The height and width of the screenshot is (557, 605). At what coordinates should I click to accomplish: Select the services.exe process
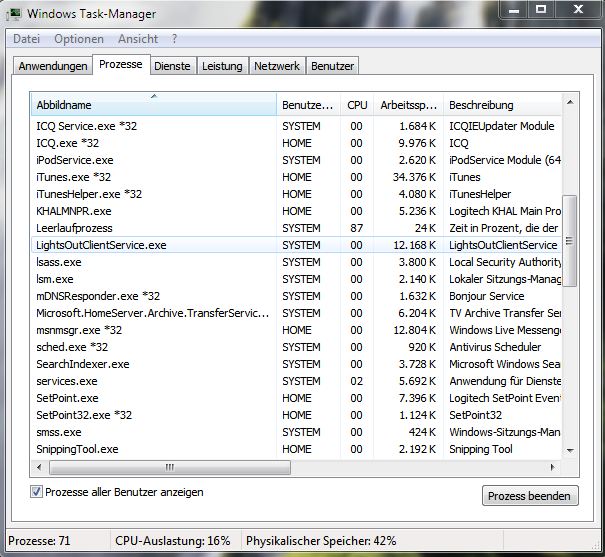(x=296, y=381)
